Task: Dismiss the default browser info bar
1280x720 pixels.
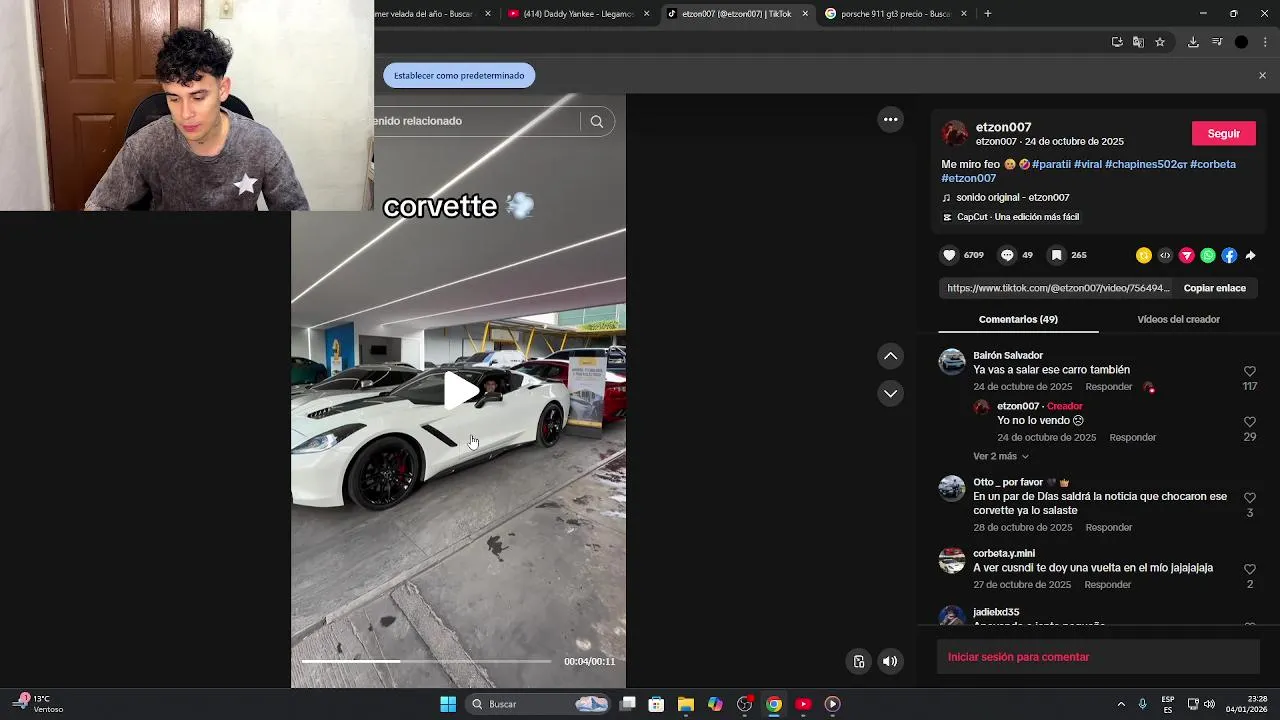Action: [1262, 75]
